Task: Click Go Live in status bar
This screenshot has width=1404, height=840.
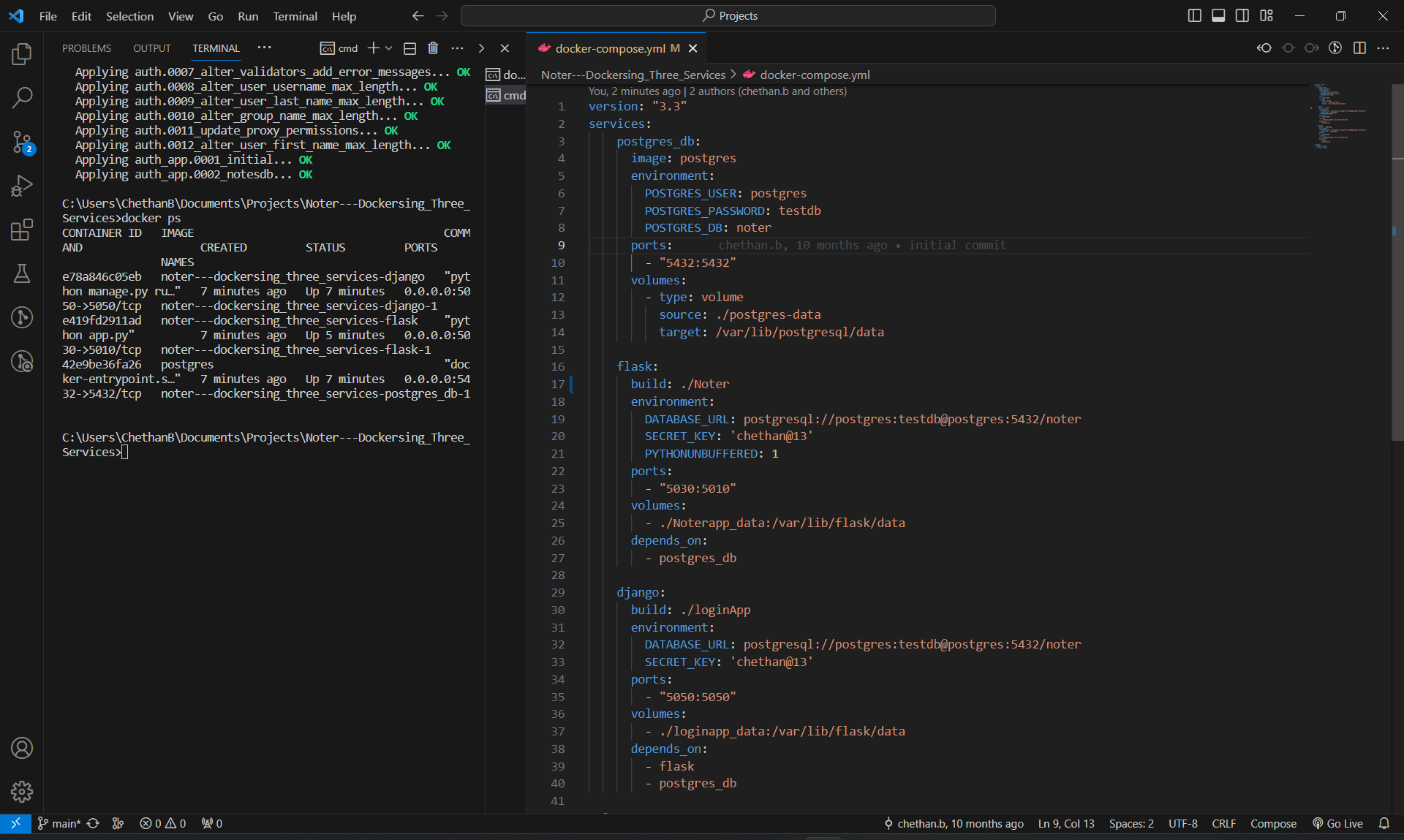Action: (1338, 823)
